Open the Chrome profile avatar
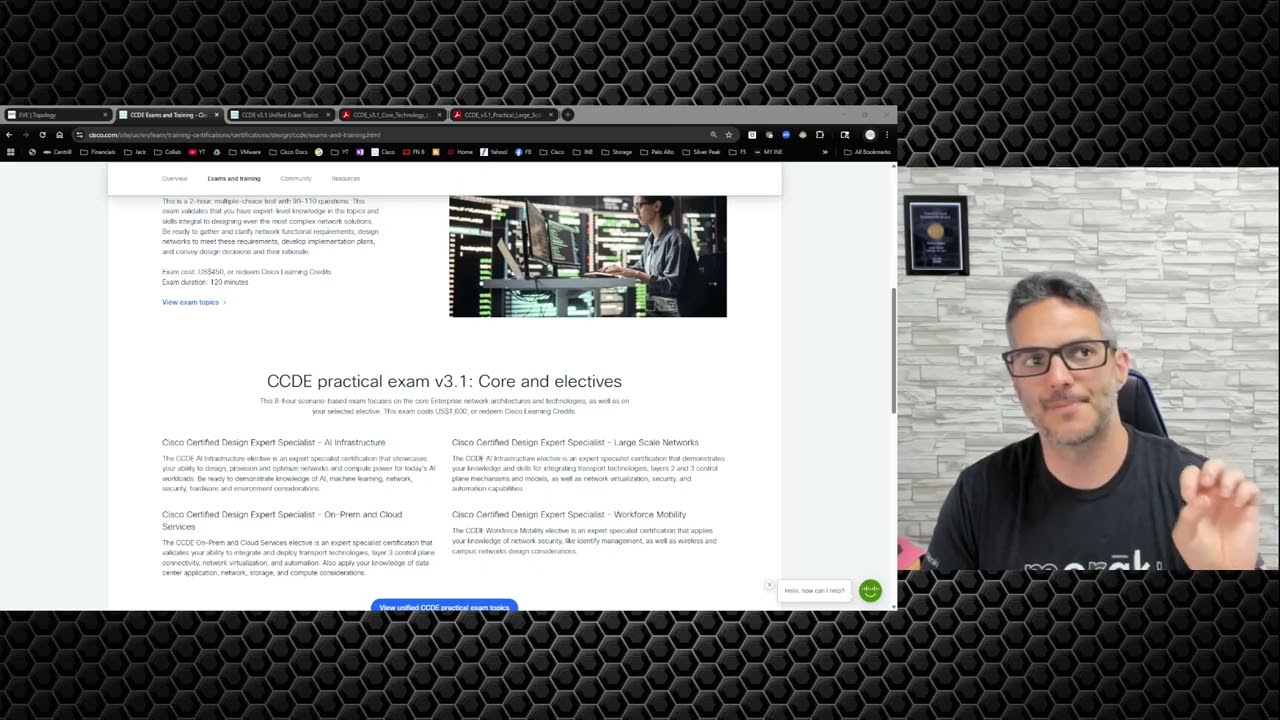 (x=870, y=135)
